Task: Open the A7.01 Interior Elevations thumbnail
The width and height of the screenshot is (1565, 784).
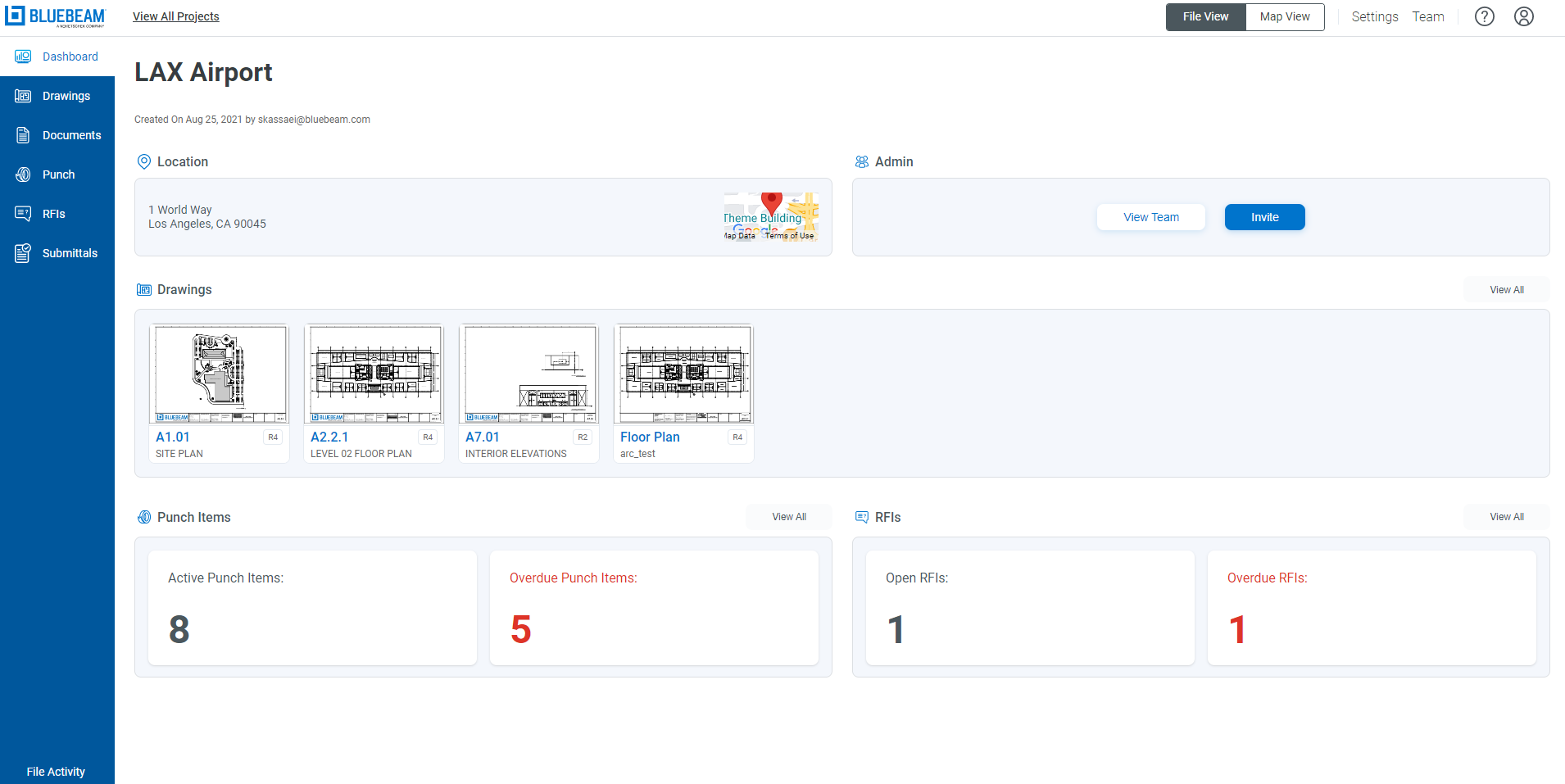Action: (529, 374)
